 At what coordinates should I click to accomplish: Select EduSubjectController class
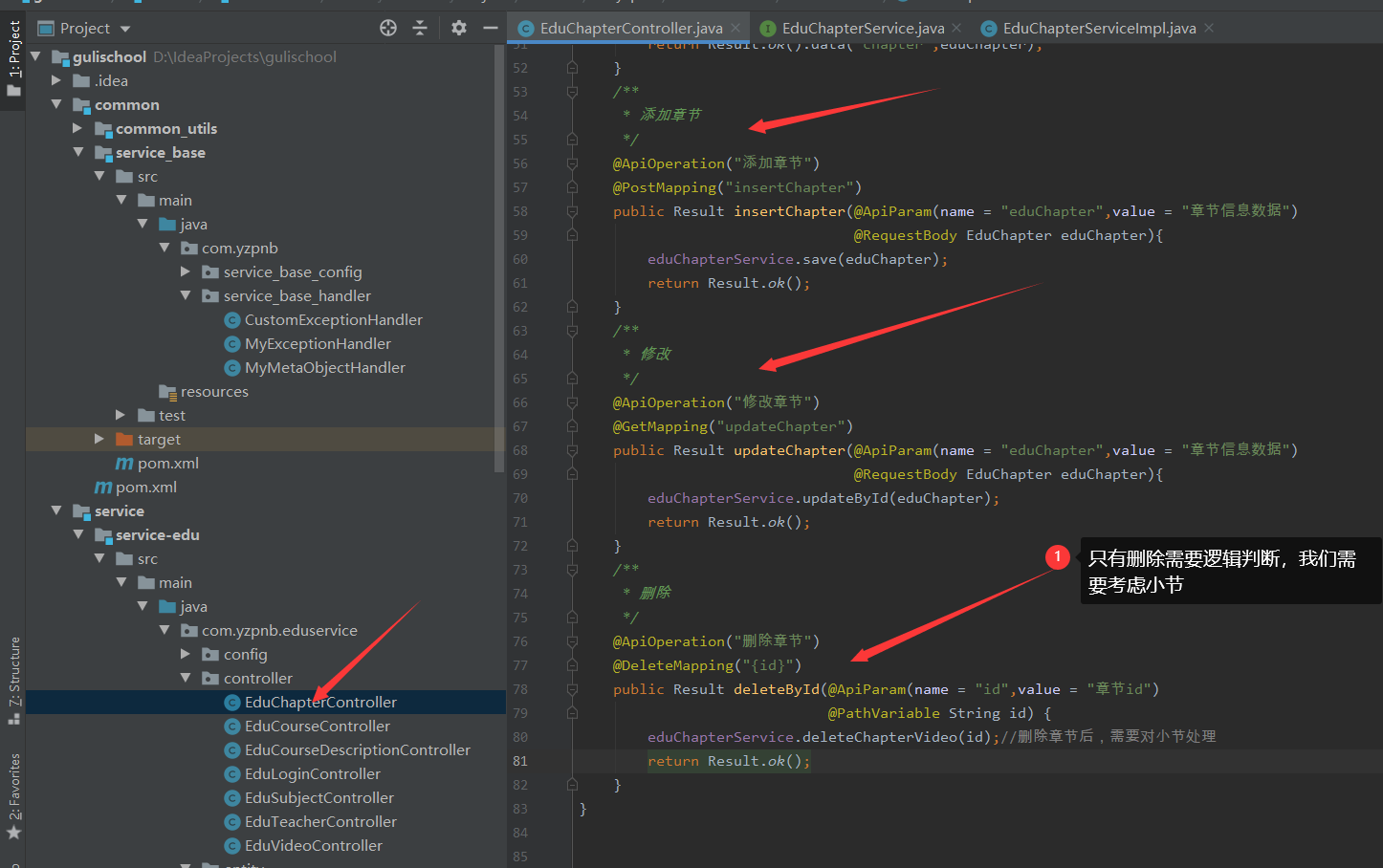(x=319, y=797)
